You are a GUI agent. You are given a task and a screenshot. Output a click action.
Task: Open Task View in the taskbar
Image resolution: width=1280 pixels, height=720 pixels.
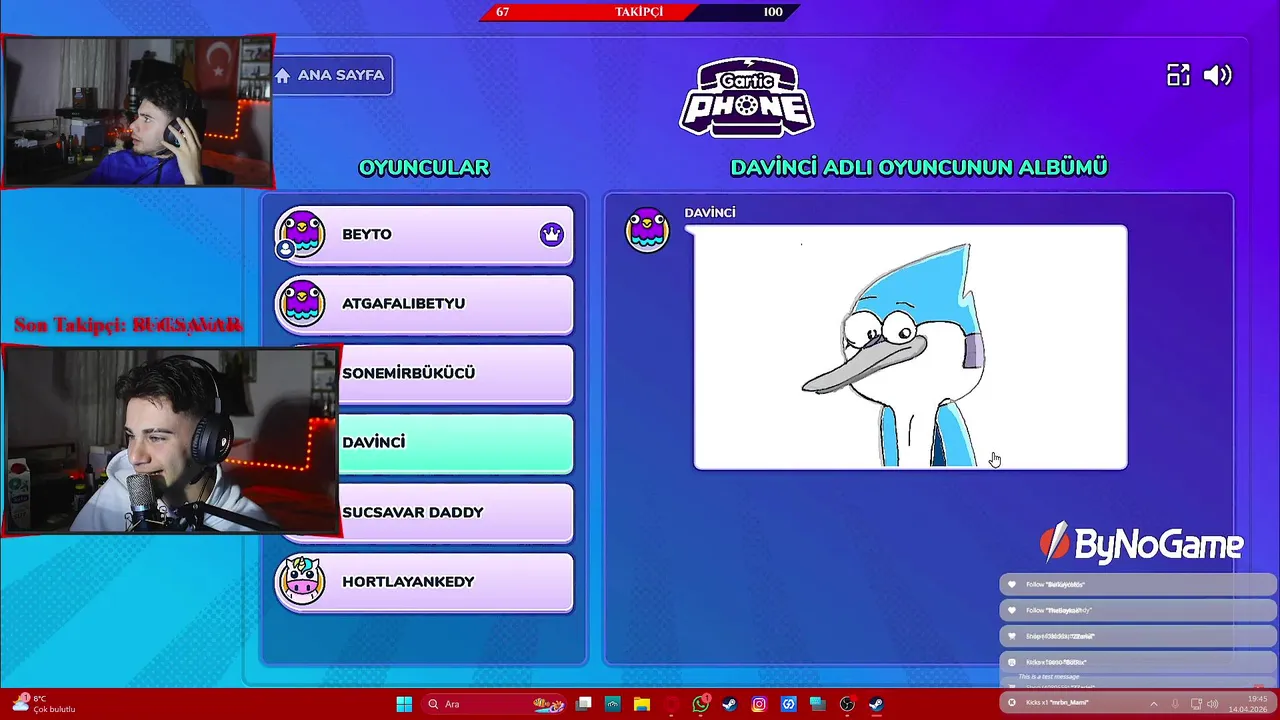click(584, 704)
